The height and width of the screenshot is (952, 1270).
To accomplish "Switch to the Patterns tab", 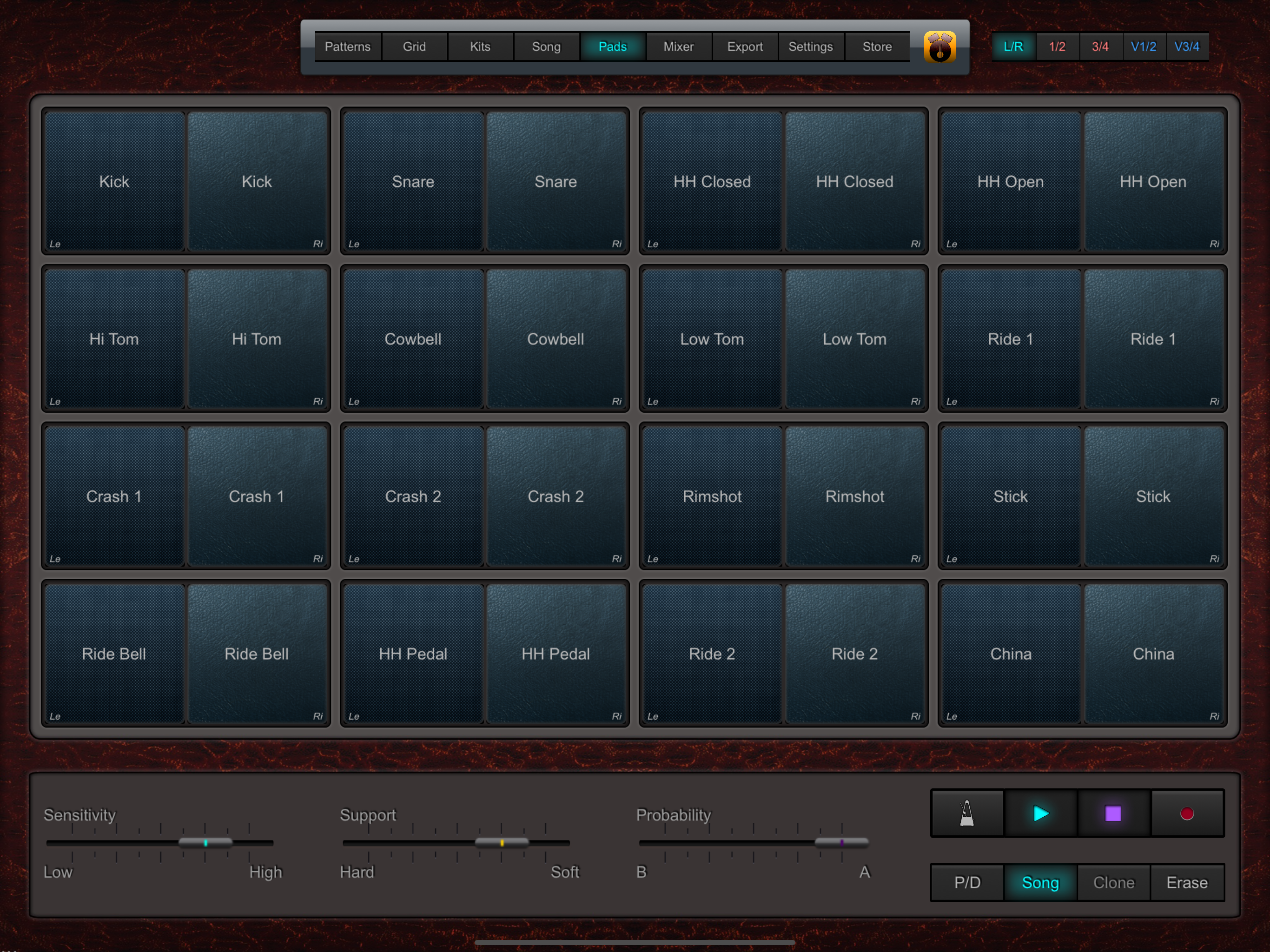I will tap(347, 46).
